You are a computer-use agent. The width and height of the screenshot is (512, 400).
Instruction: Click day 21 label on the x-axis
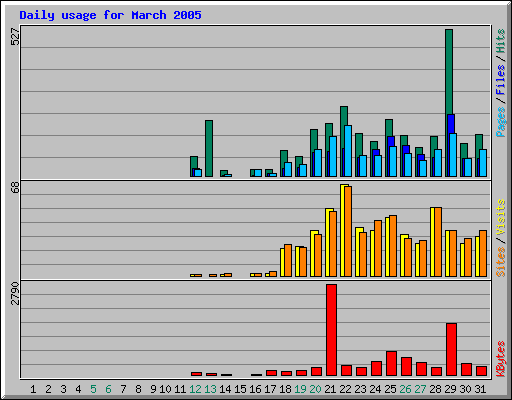pos(330,389)
